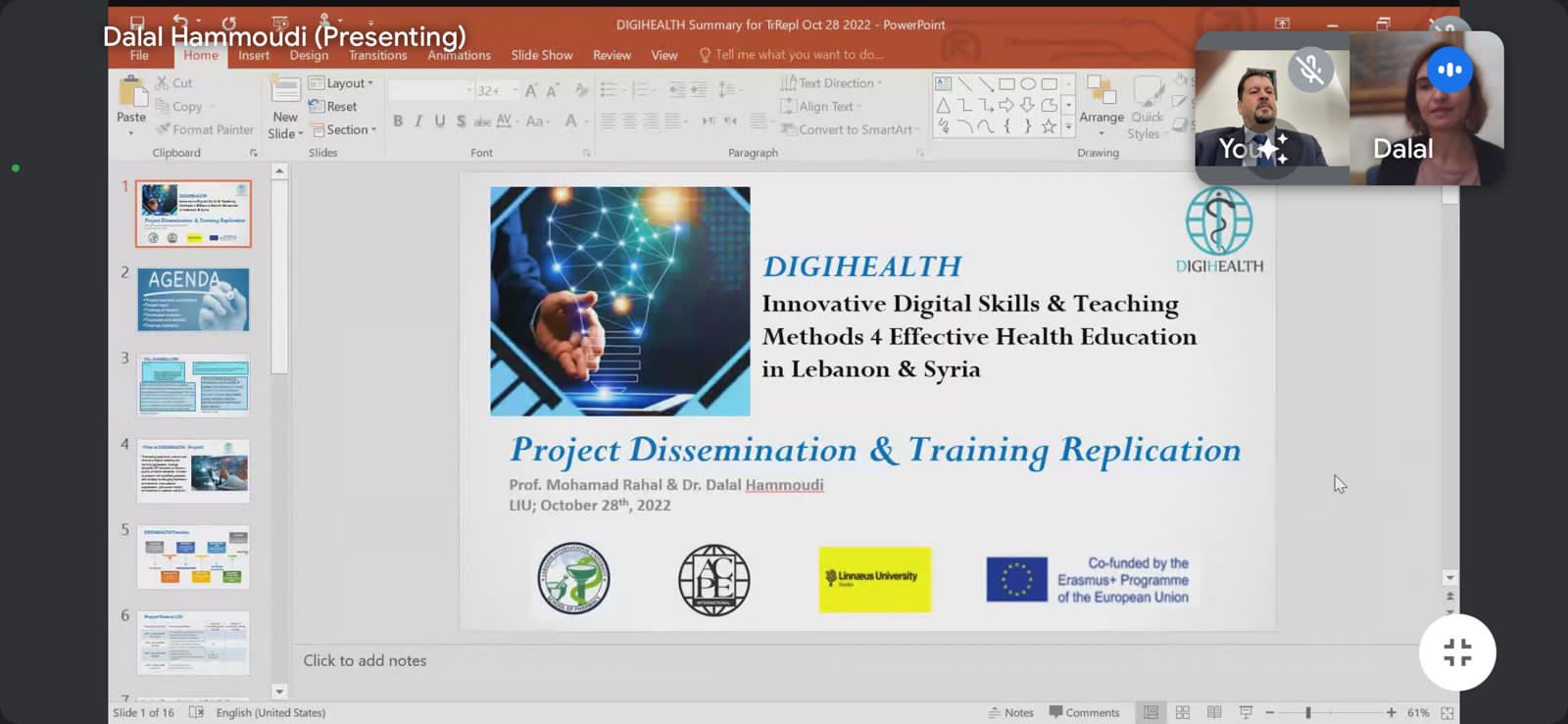Open the font name combo box

[x=430, y=90]
